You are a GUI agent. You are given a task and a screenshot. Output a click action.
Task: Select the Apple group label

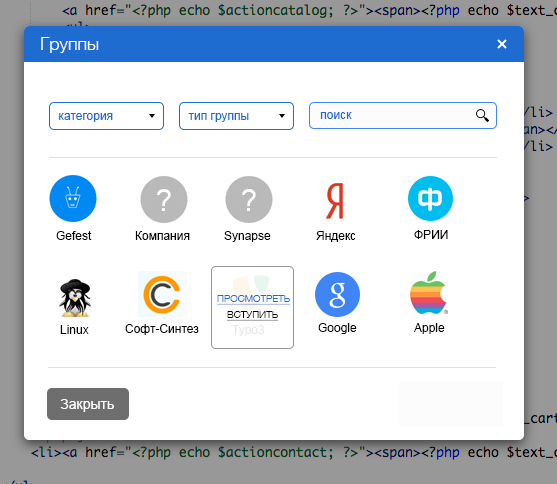pyautogui.click(x=429, y=328)
